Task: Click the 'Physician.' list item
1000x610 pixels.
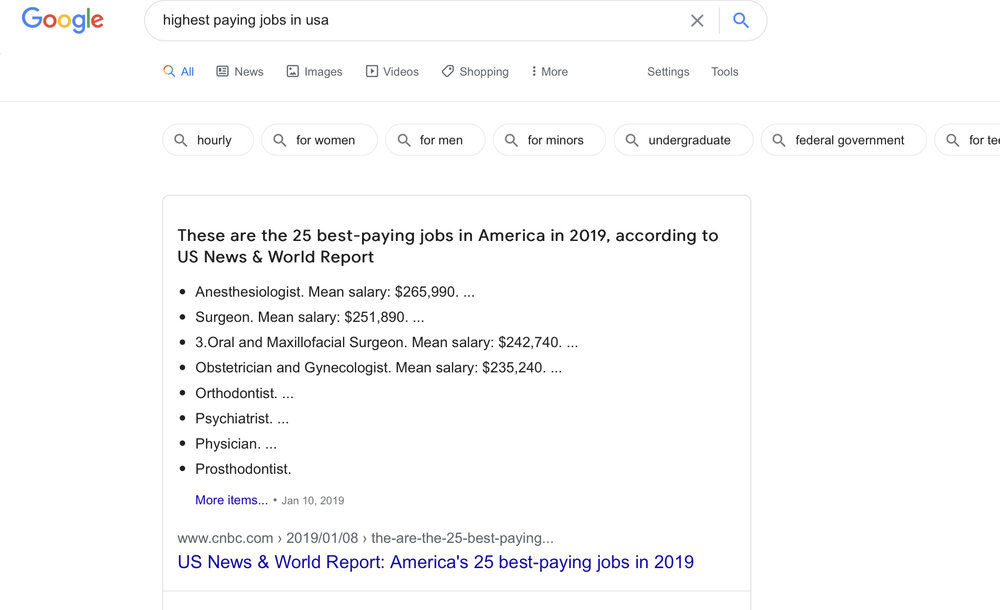Action: pos(236,443)
